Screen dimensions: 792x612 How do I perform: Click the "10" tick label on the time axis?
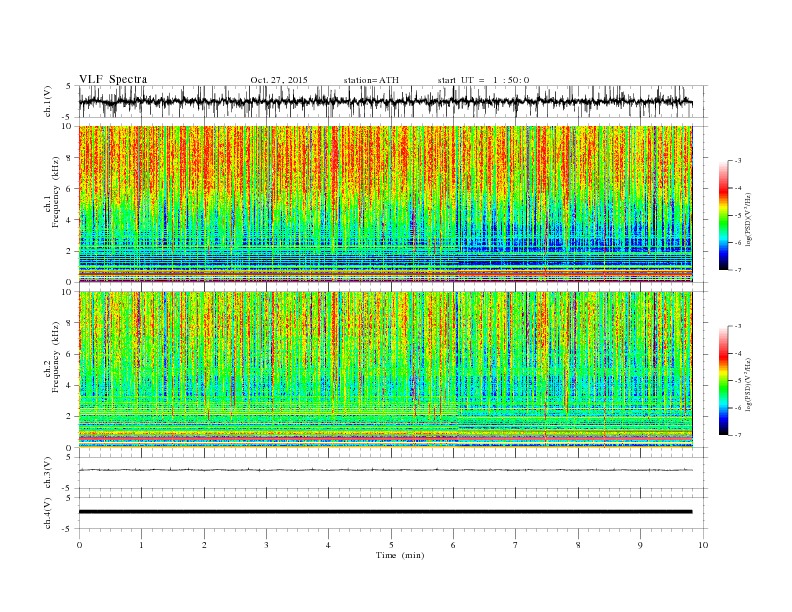(x=703, y=545)
